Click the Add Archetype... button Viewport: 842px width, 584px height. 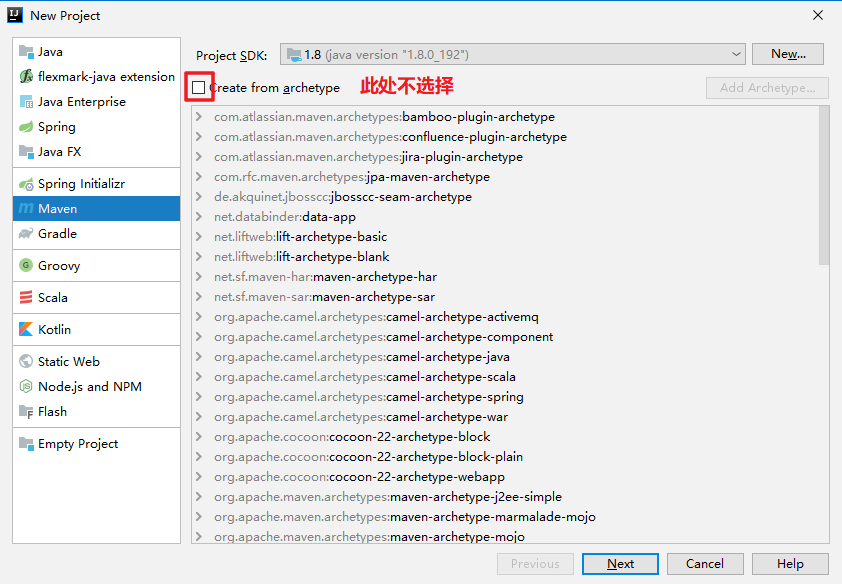(x=767, y=87)
